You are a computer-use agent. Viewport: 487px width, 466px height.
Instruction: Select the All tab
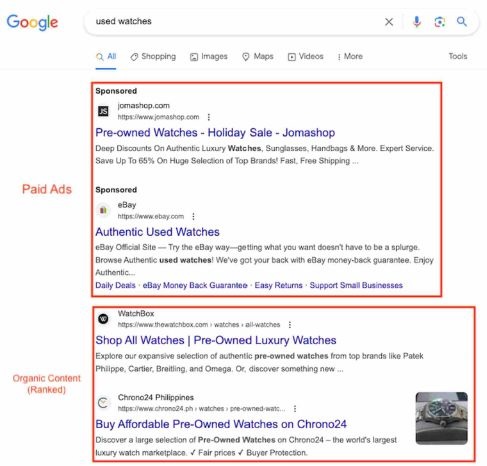click(x=106, y=57)
